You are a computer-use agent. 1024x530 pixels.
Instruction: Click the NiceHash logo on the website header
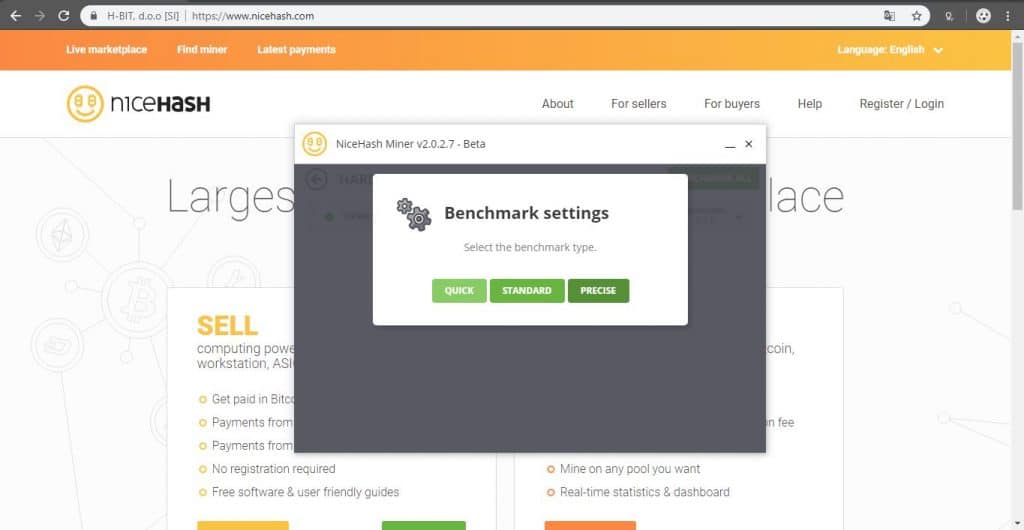pyautogui.click(x=138, y=104)
